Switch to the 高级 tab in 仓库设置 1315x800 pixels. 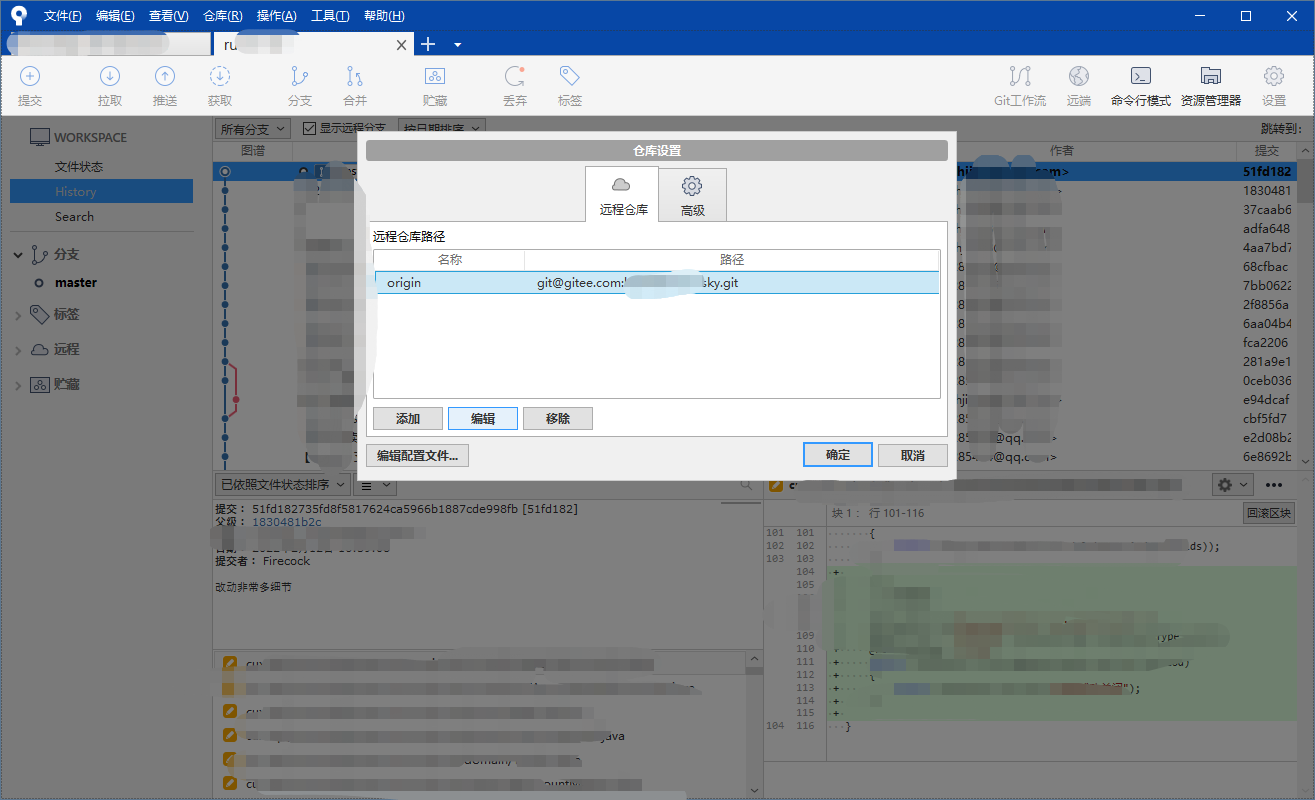pos(692,194)
